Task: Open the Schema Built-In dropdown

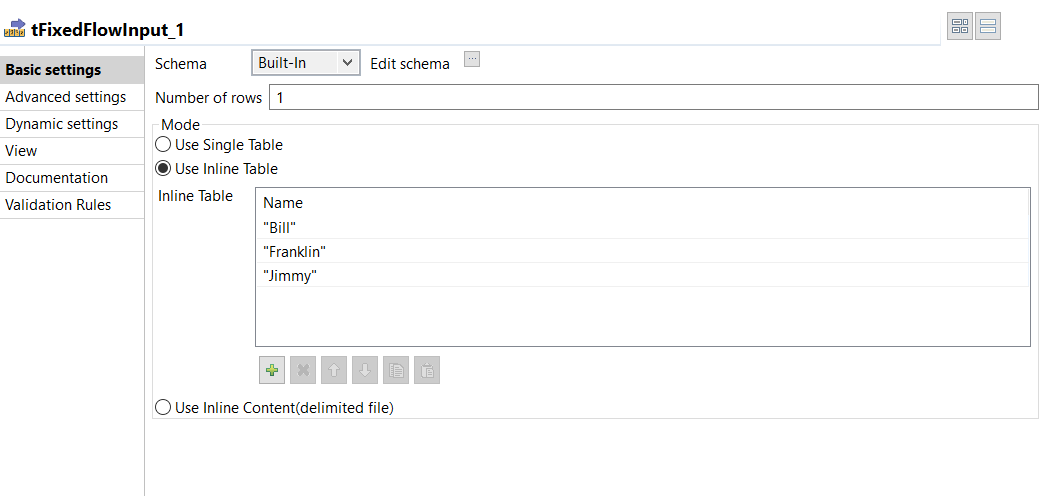Action: point(305,63)
